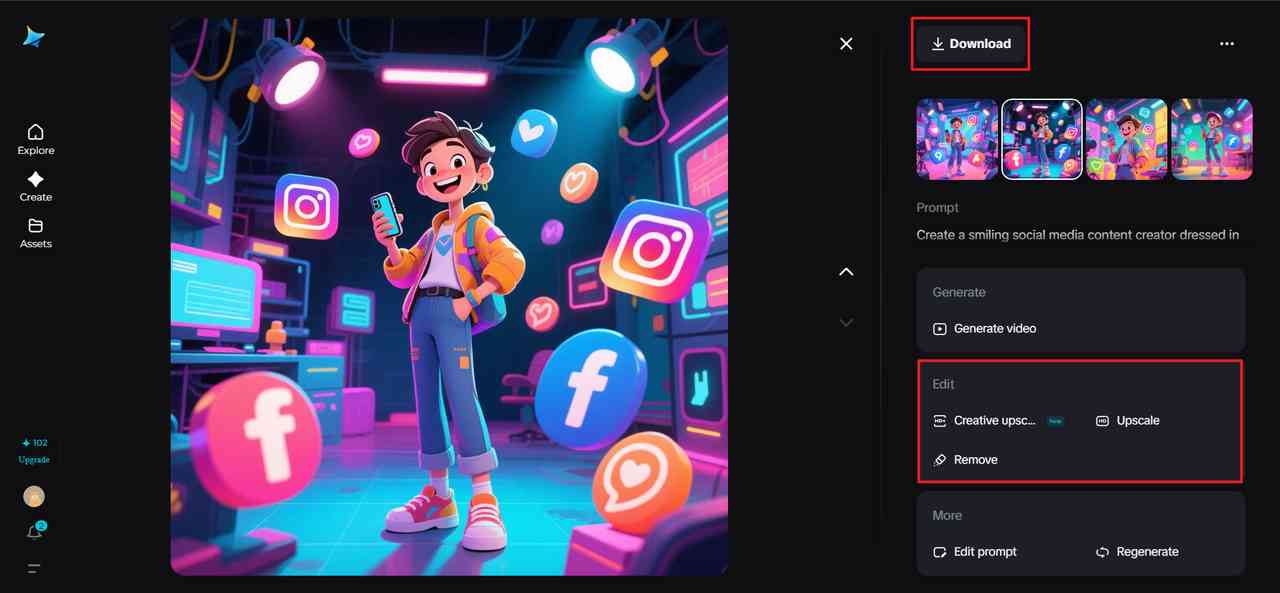Click the large generated image preview
The image size is (1280, 593).
[x=449, y=296]
